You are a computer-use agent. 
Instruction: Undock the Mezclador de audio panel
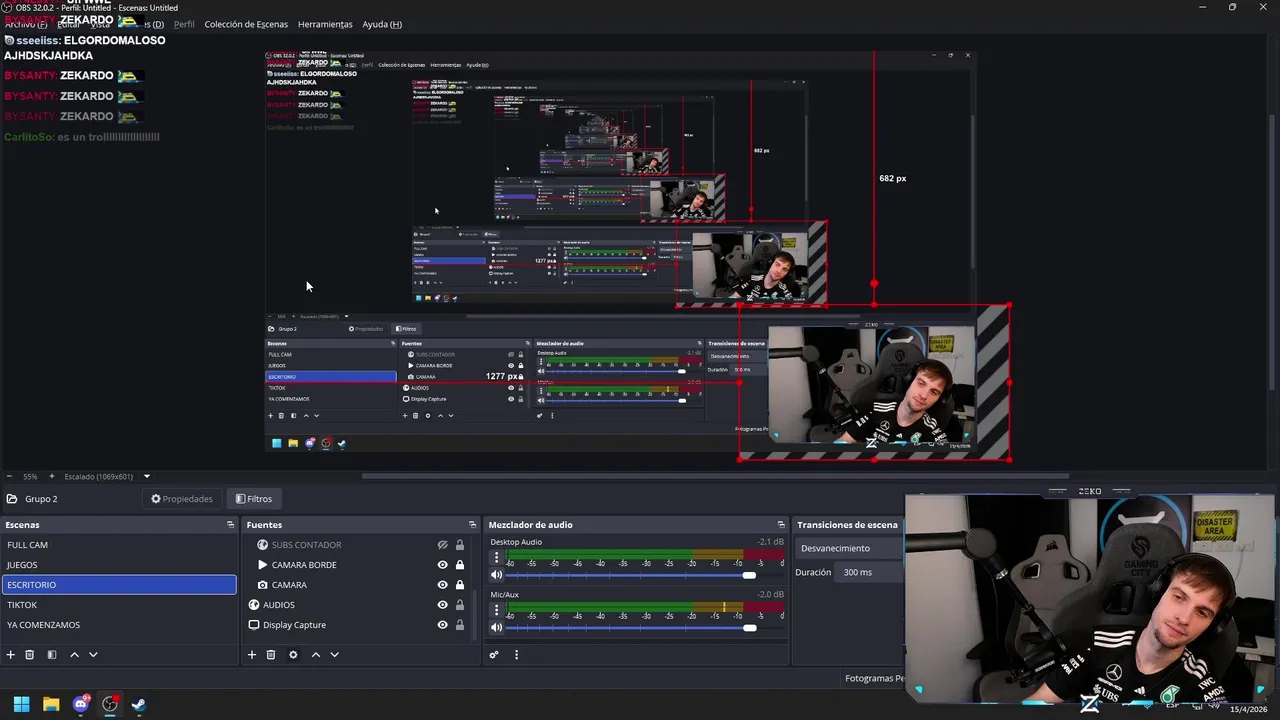coord(781,525)
